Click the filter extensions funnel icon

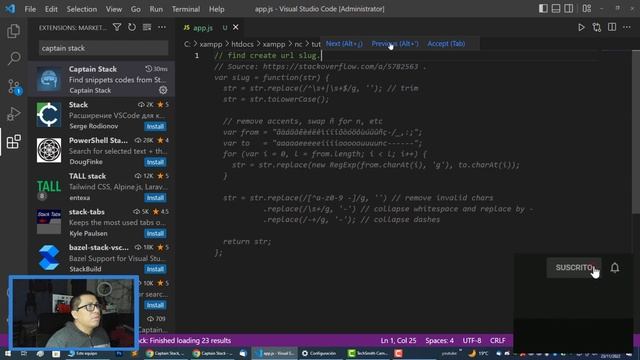pos(117,27)
